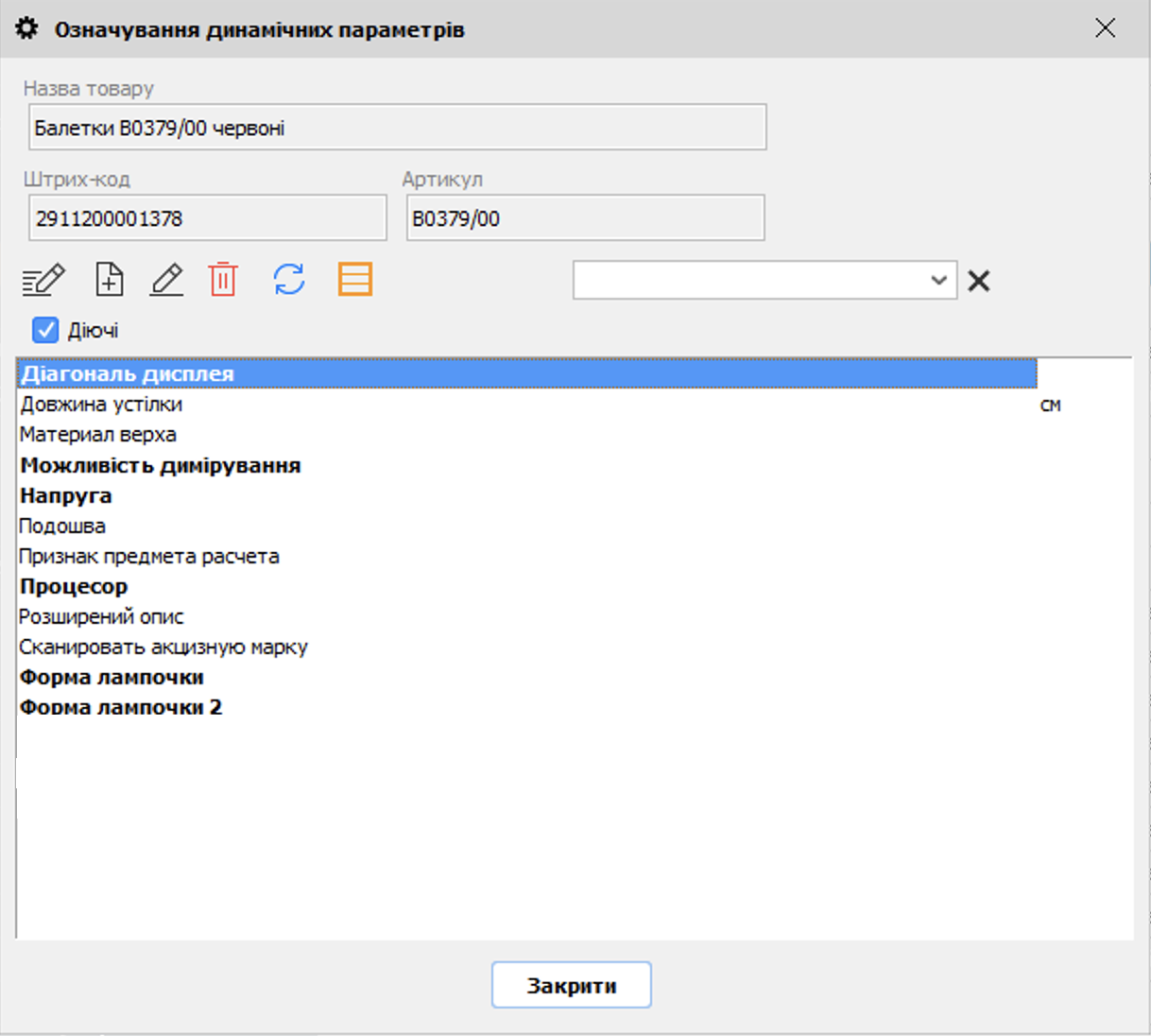Clear the filter with the X icon
1151x1036 pixels.
click(x=979, y=281)
